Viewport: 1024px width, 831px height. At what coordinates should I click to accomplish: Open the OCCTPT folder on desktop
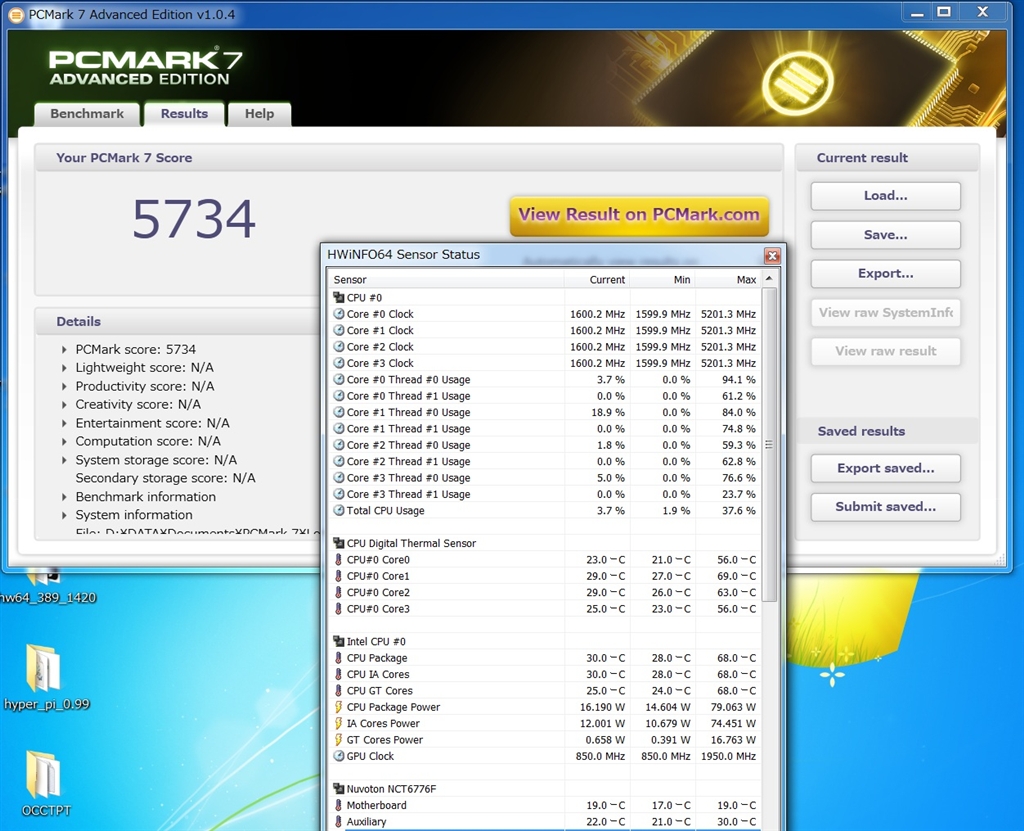click(x=43, y=774)
